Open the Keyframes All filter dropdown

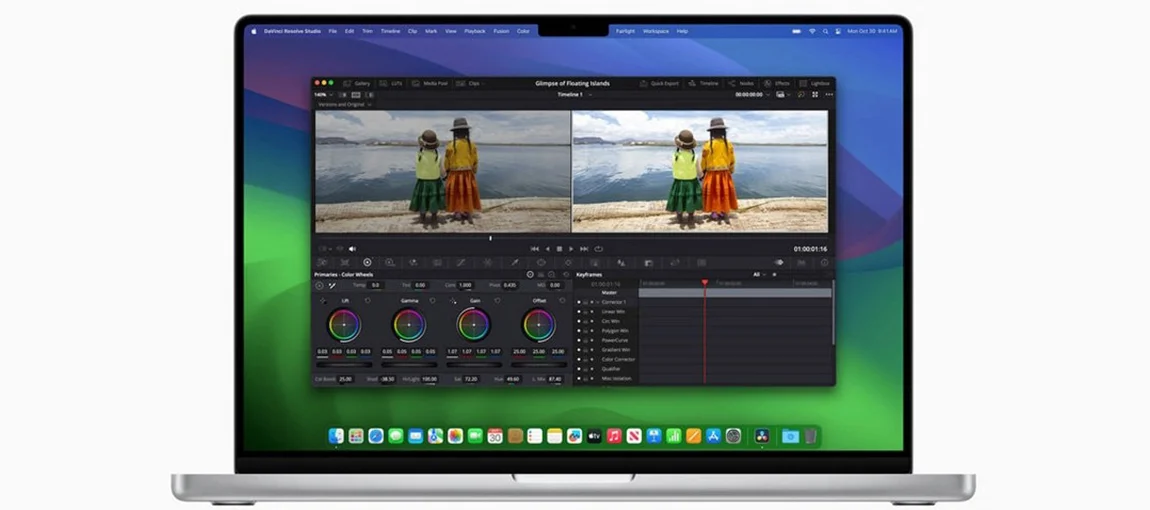click(x=759, y=274)
